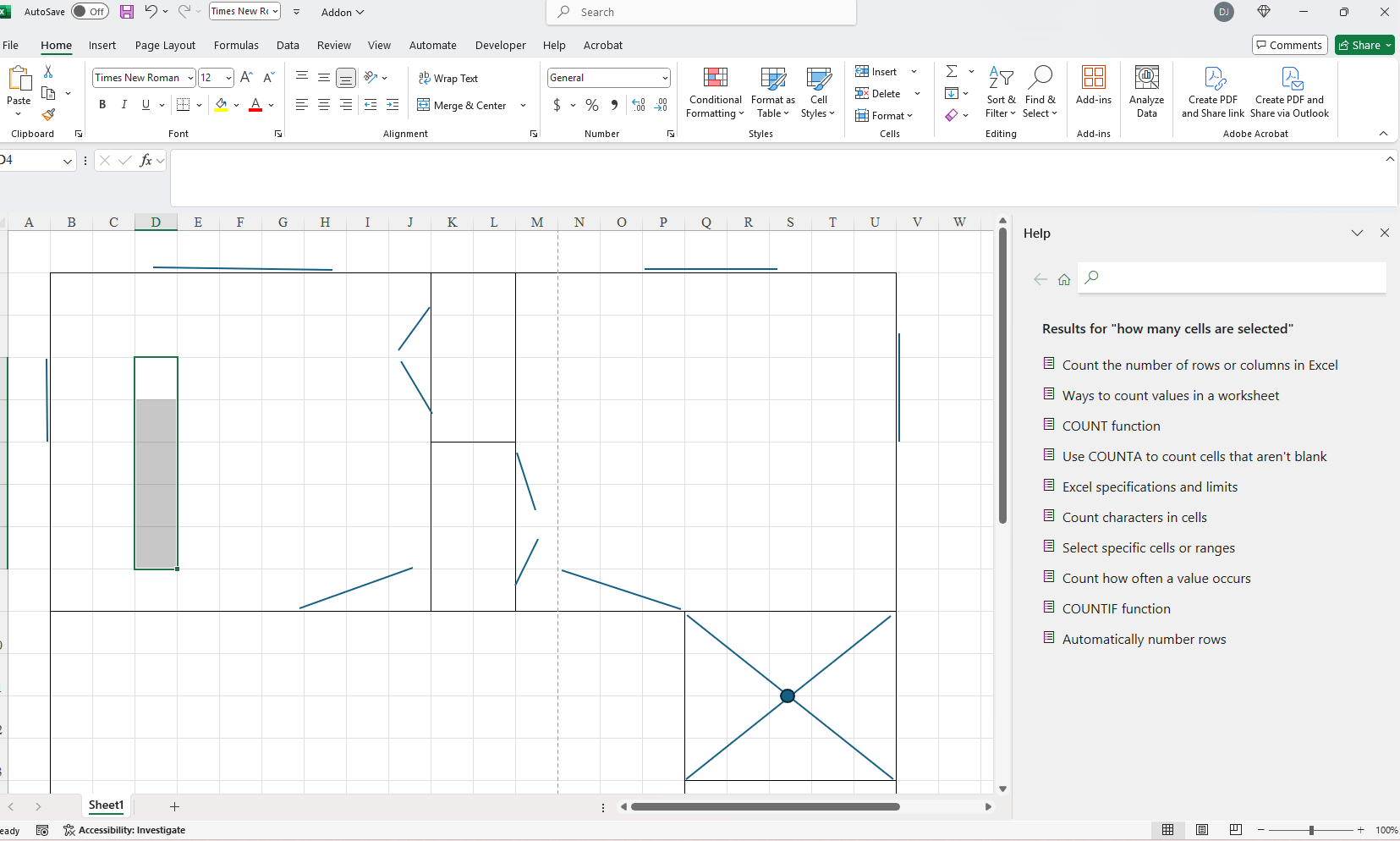Toggle the AutoSave switch
The width and height of the screenshot is (1400, 841).
click(90, 12)
